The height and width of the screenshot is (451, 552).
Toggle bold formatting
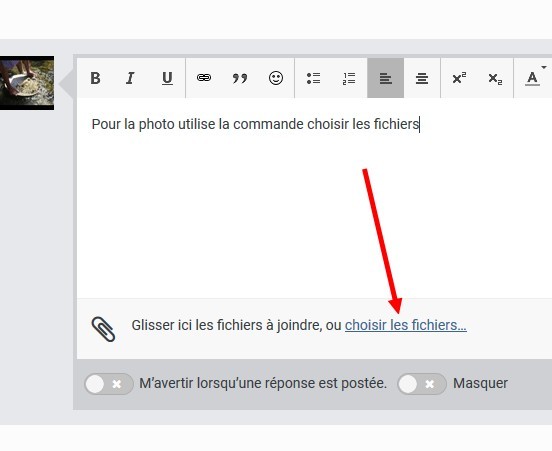click(x=95, y=78)
